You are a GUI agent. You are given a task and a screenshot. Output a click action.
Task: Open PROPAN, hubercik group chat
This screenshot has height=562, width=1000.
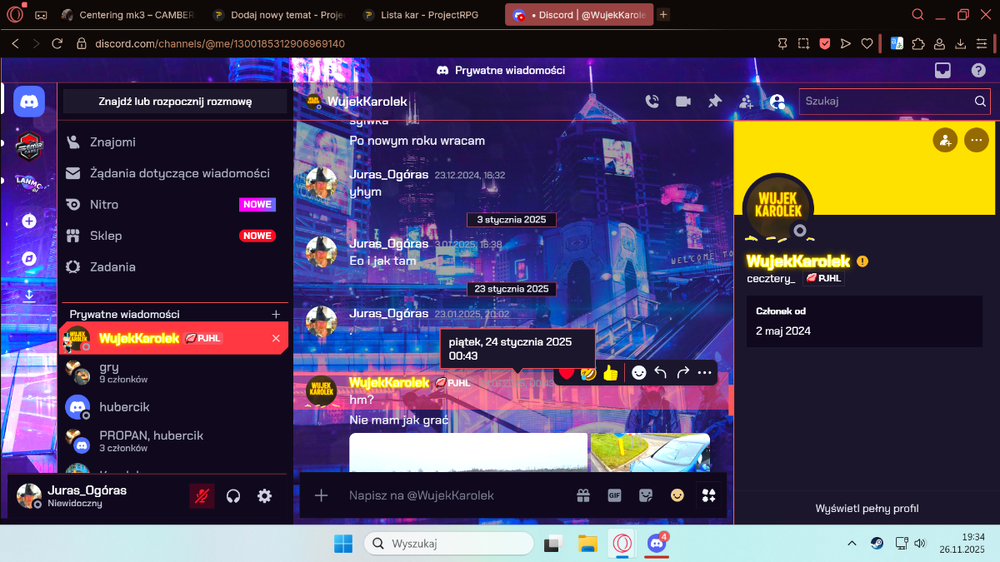173,441
